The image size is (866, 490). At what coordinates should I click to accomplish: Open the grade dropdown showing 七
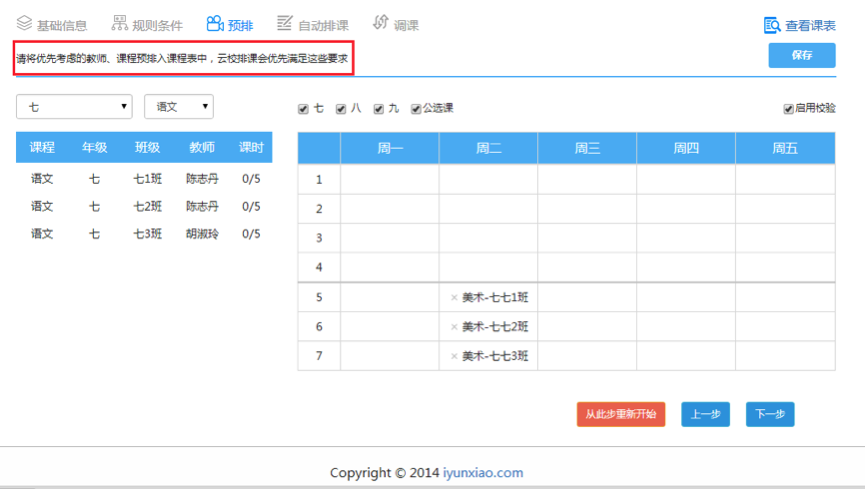(x=74, y=106)
